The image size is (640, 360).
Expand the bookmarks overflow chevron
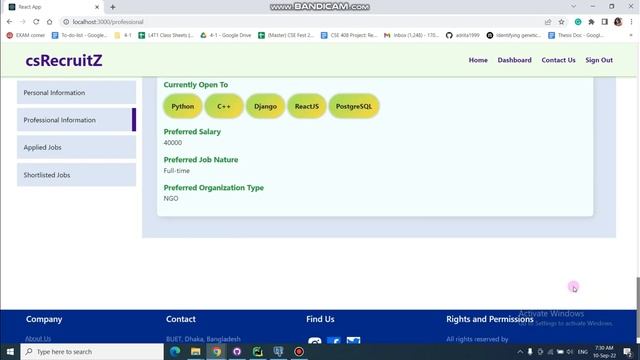631,36
